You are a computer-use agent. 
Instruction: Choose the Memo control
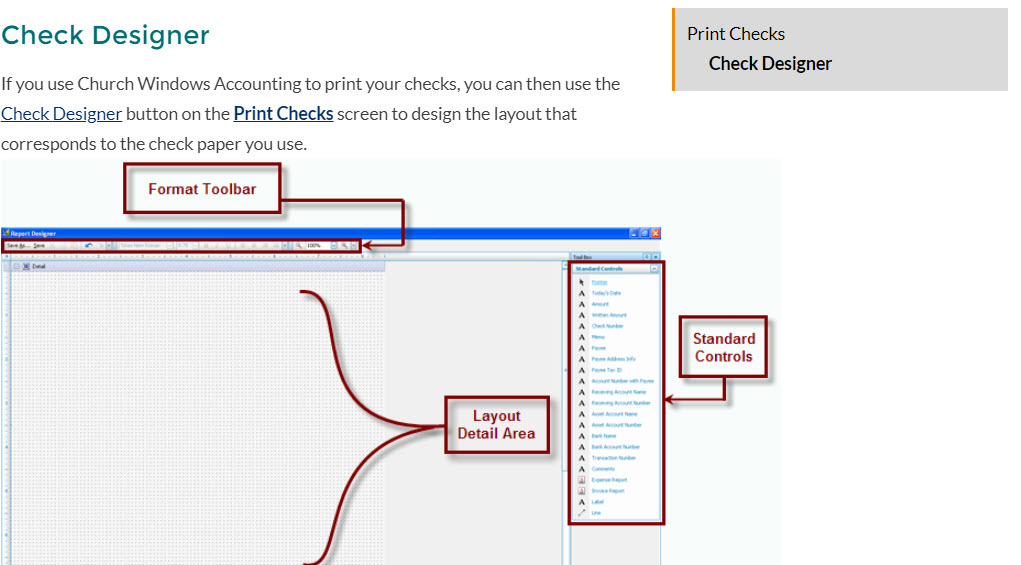pos(598,337)
